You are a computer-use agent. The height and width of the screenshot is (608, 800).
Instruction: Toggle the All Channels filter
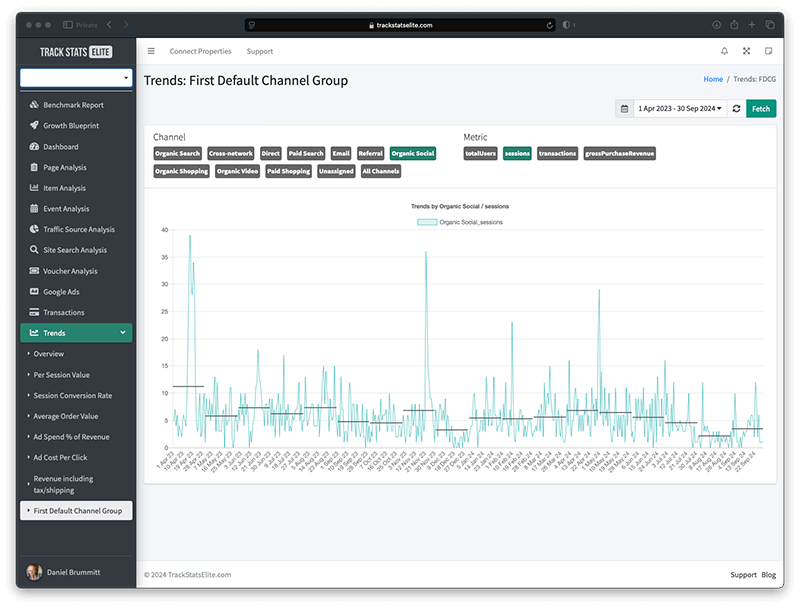[381, 171]
